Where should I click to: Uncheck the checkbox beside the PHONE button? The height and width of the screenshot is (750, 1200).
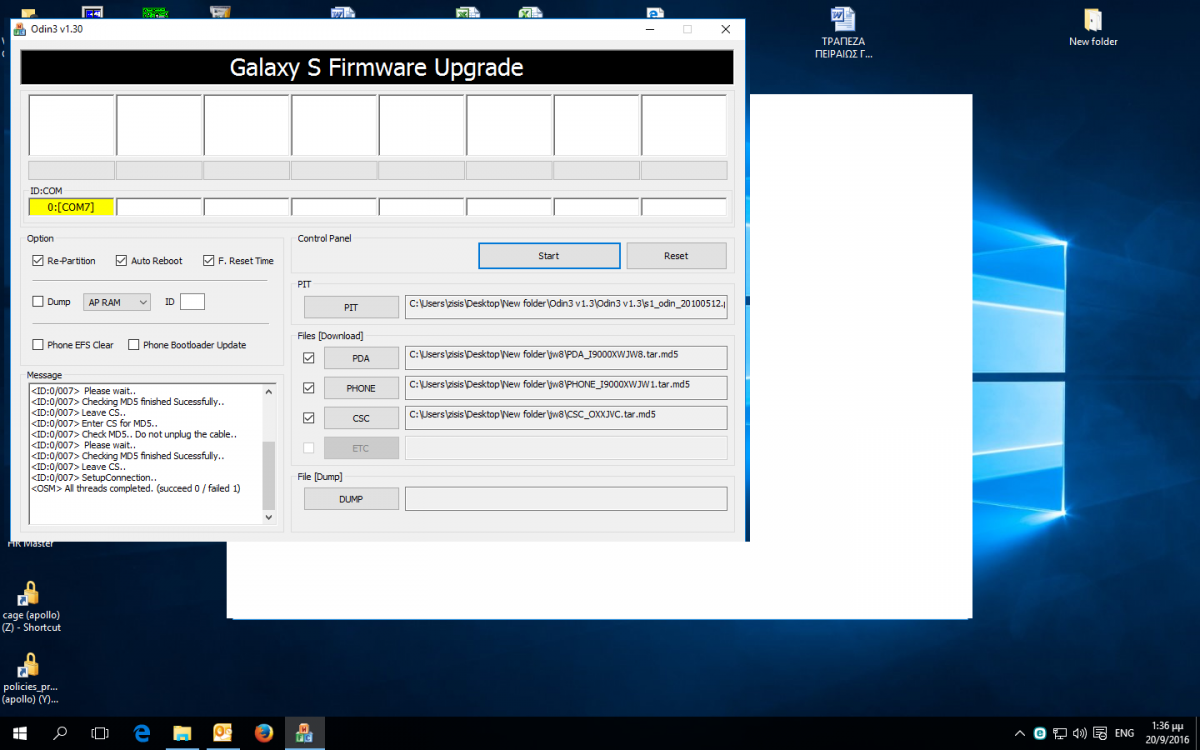pyautogui.click(x=308, y=387)
